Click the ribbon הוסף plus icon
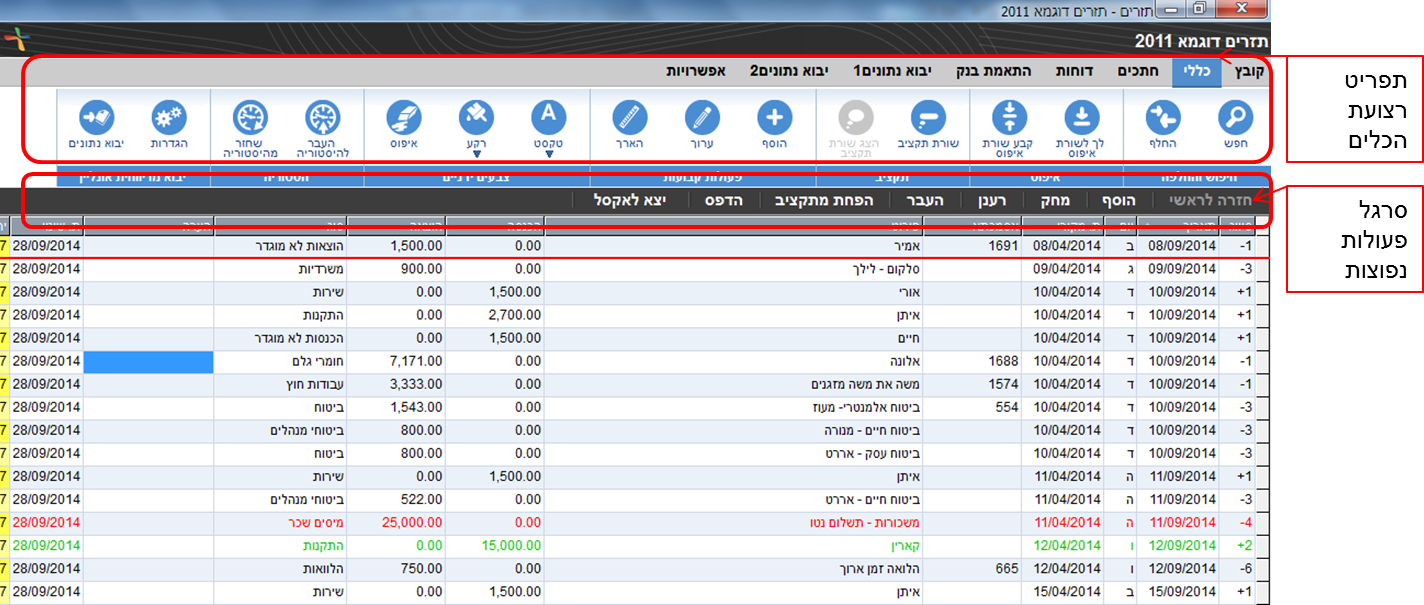The image size is (1424, 605). click(x=774, y=118)
